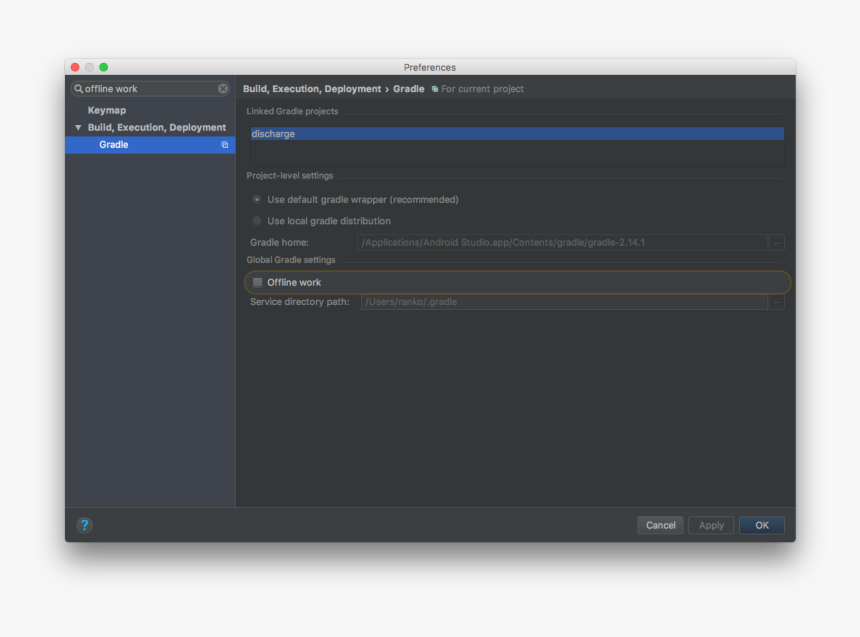Click the magnifier icon in the search box
Image resolution: width=860 pixels, height=637 pixels.
[x=78, y=88]
